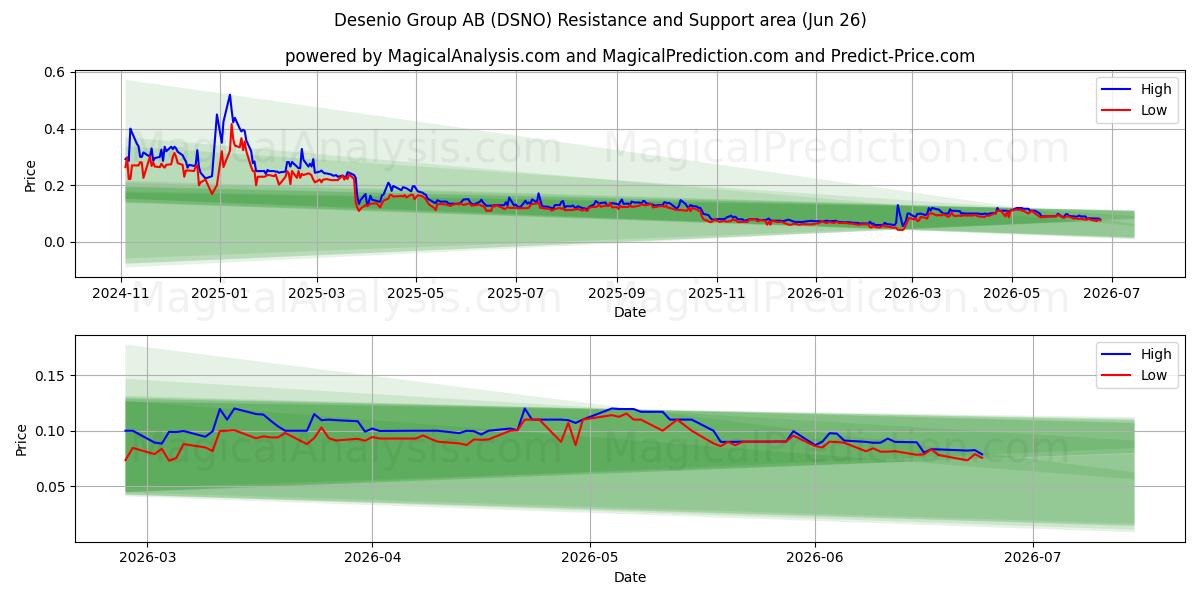
Task: Click the '2025-09' date tick on top chart
Action: [x=616, y=294]
